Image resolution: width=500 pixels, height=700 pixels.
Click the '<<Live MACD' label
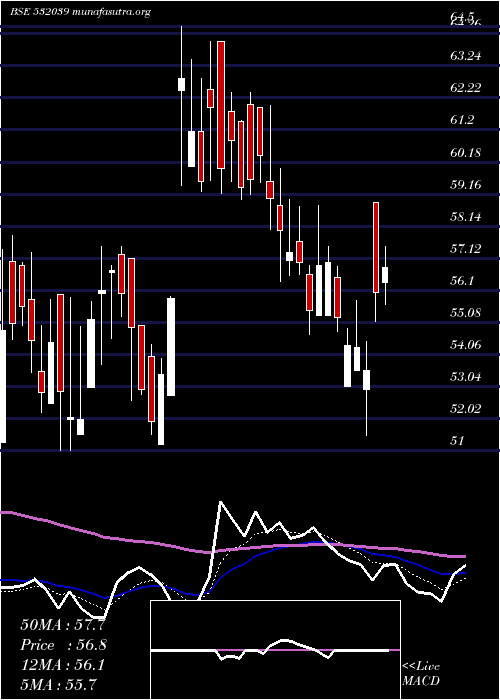tap(421, 673)
